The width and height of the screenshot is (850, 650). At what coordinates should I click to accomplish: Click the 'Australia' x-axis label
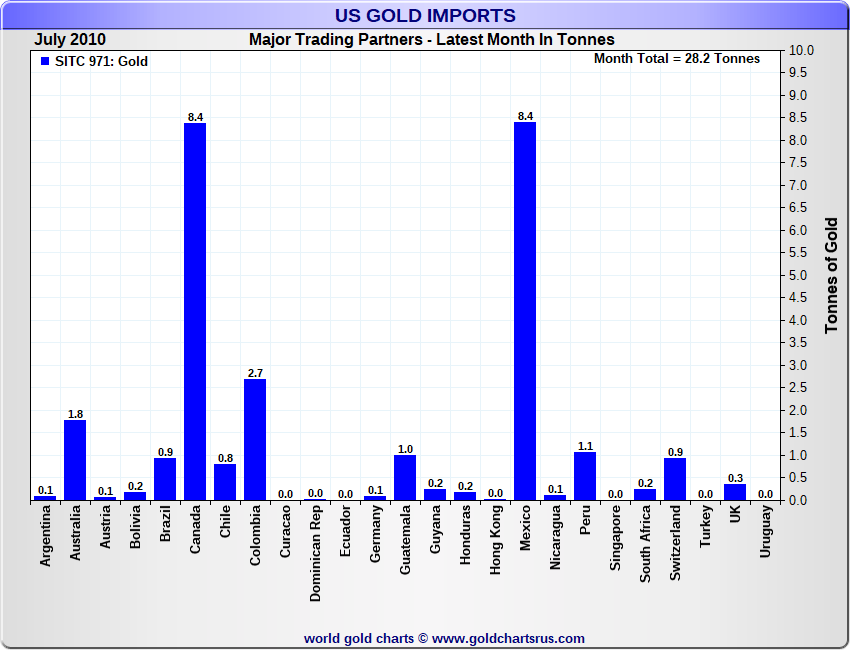75,532
